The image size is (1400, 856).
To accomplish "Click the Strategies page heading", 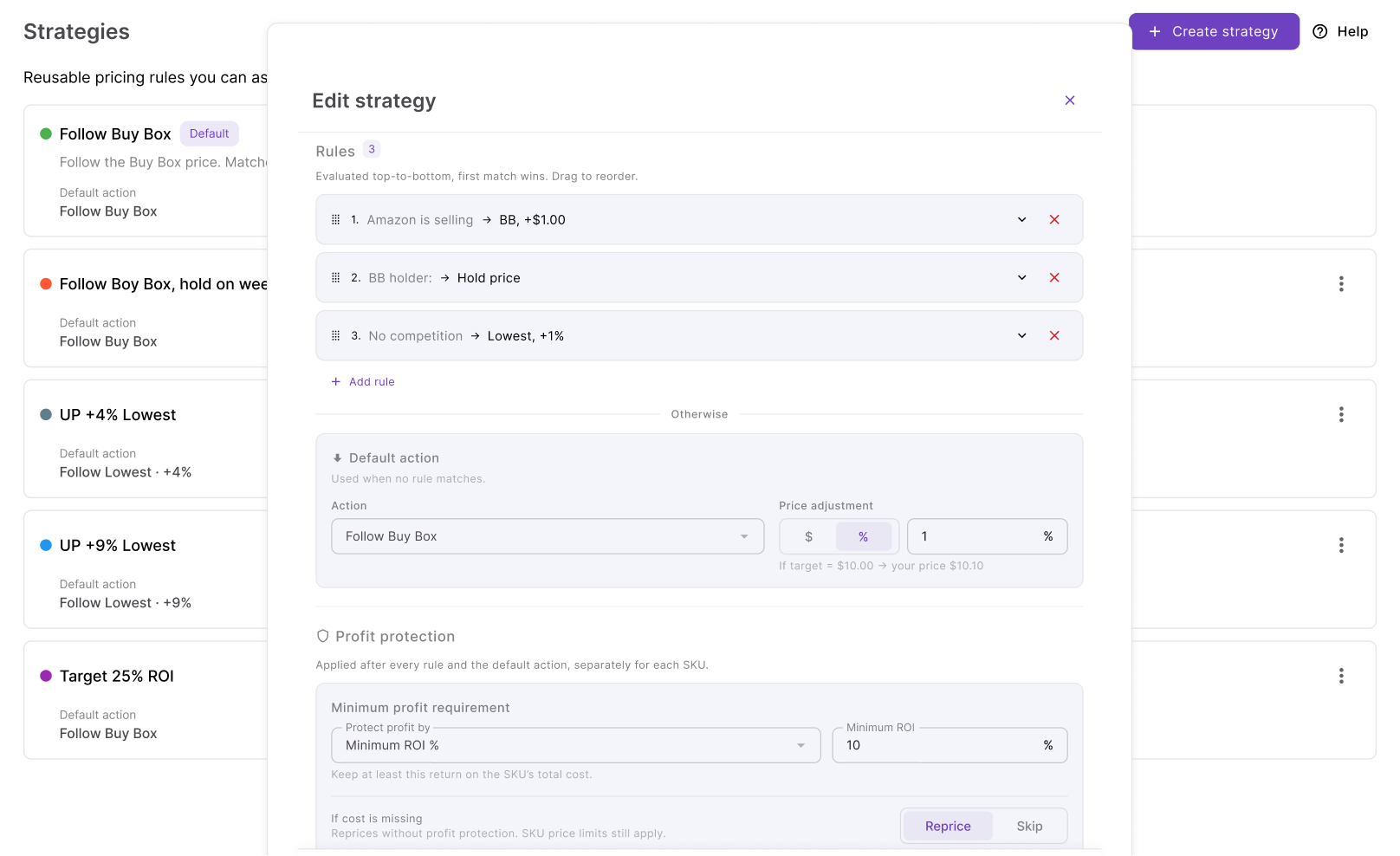I will coord(76,32).
